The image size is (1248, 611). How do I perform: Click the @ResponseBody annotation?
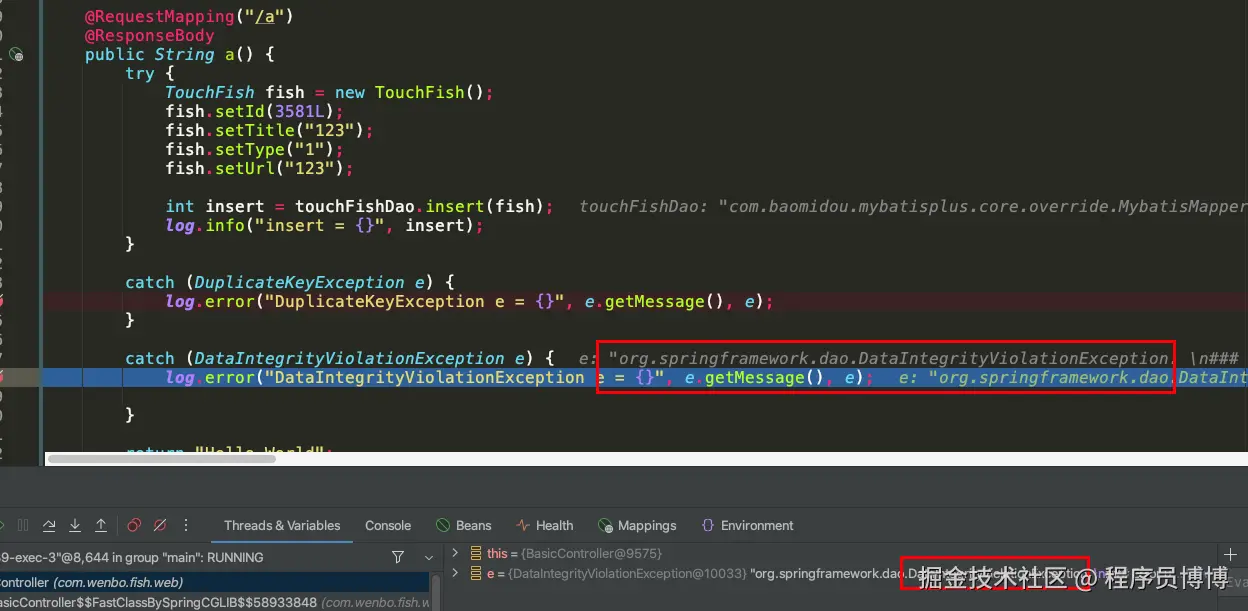(x=150, y=35)
